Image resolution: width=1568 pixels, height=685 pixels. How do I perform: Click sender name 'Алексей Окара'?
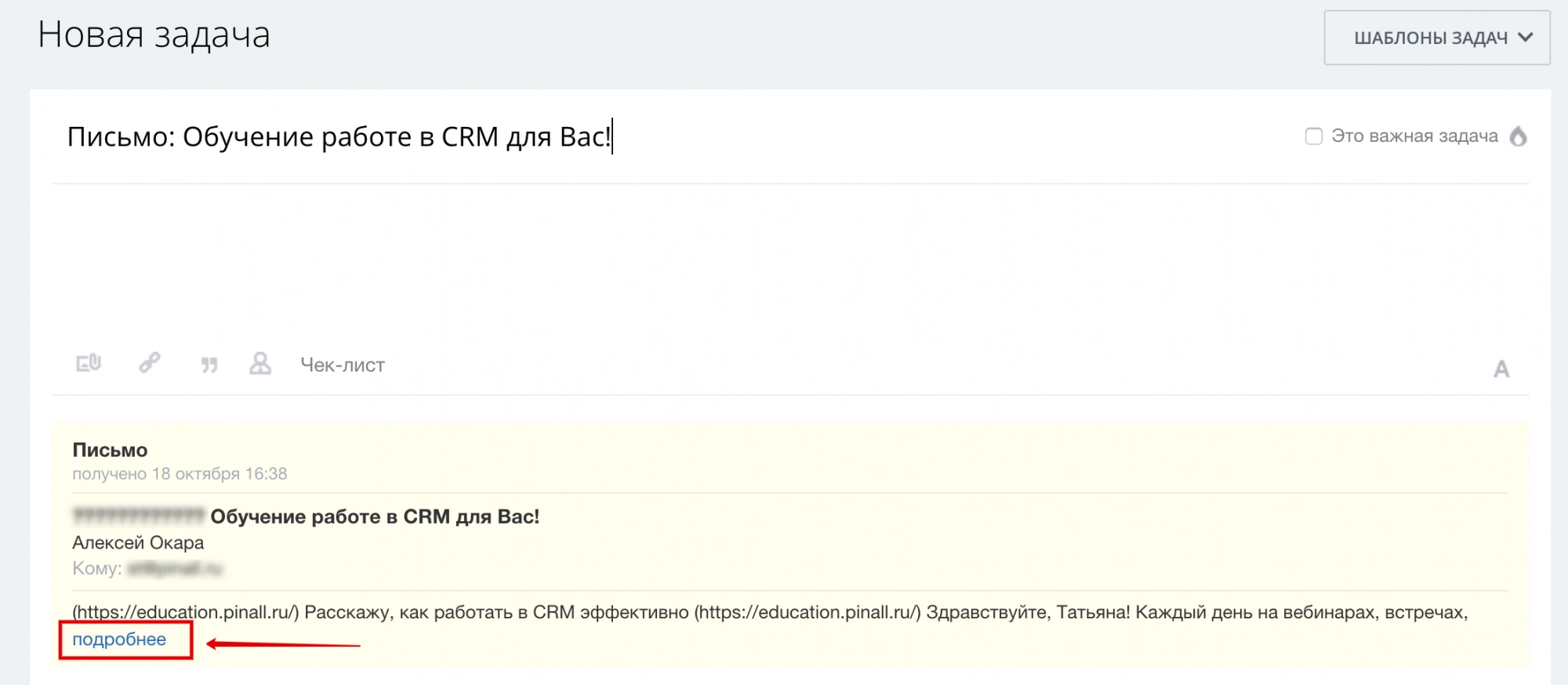pos(138,543)
